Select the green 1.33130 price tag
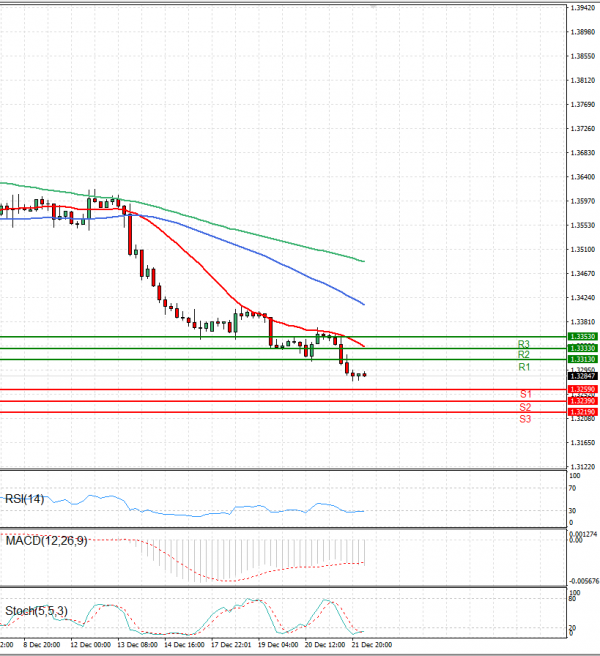Image resolution: width=600 pixels, height=656 pixels. 583,359
